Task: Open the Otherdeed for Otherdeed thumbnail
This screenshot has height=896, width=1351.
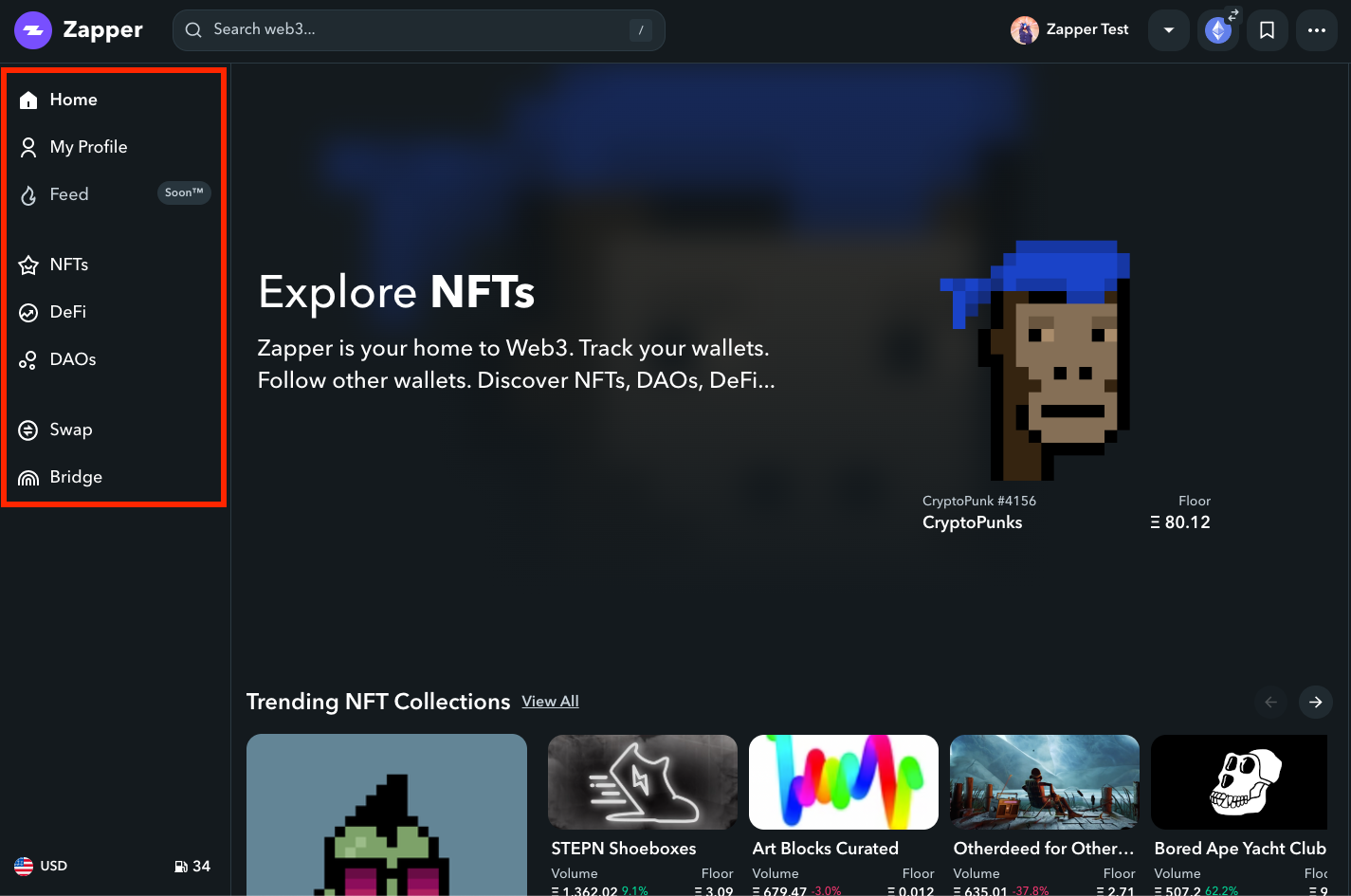Action: point(1045,782)
